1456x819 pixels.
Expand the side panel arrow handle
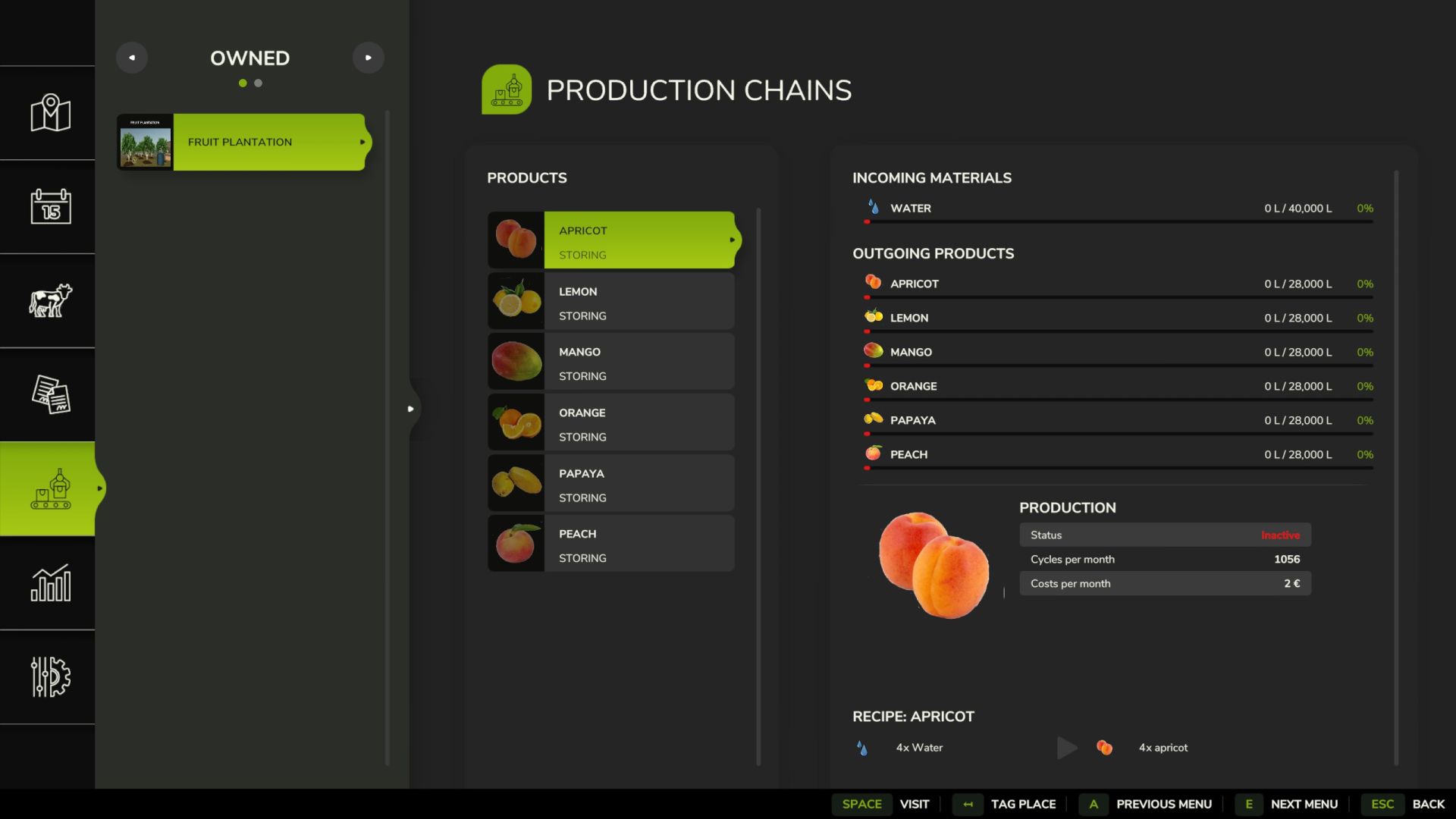point(410,409)
